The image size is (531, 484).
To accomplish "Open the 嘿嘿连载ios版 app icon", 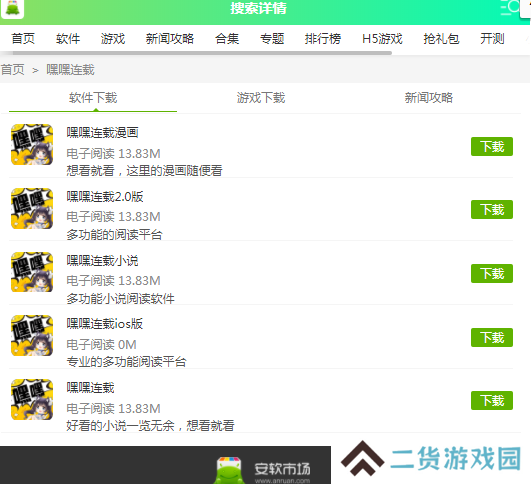I will pyautogui.click(x=32, y=336).
